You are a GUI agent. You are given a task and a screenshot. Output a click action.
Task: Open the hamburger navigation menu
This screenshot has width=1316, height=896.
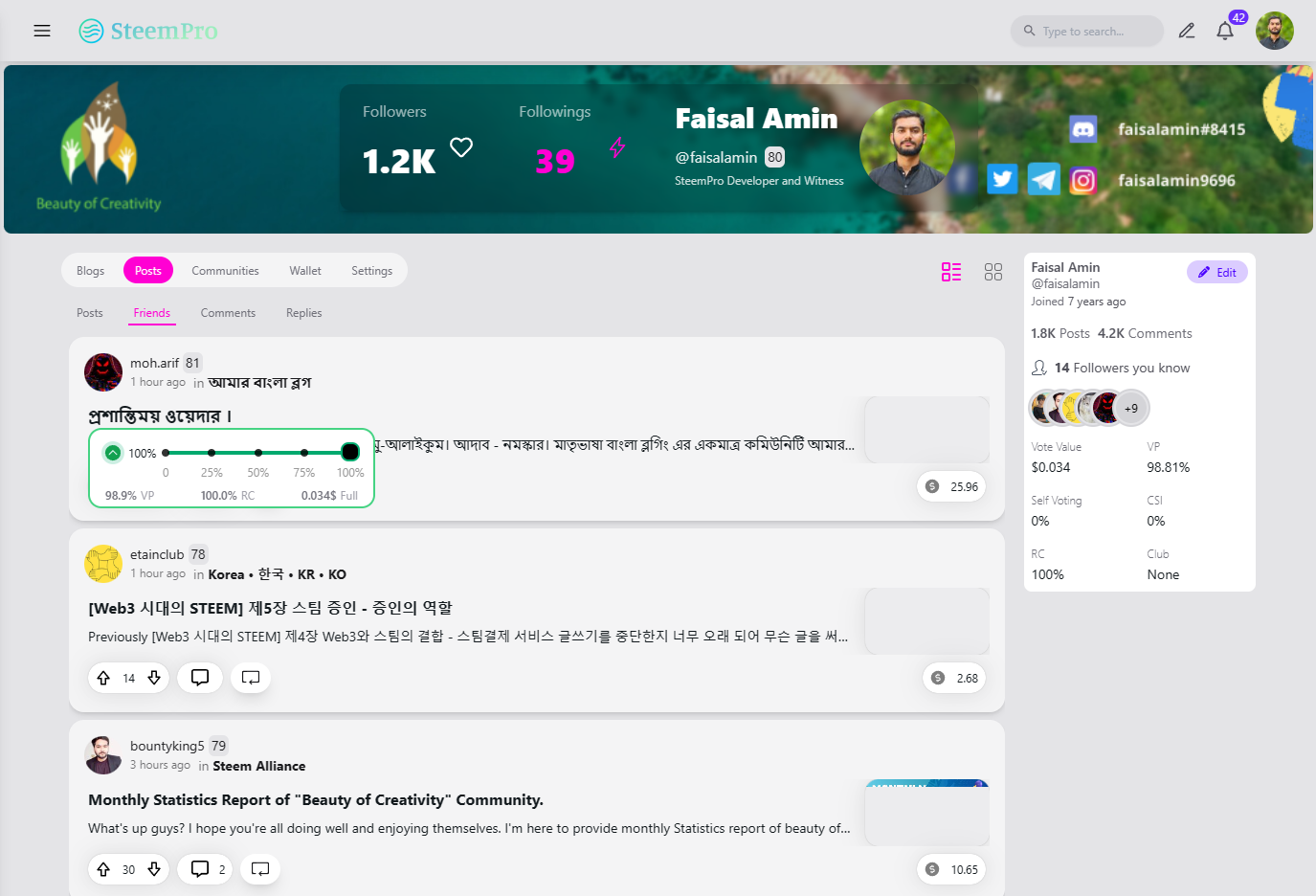[x=42, y=31]
